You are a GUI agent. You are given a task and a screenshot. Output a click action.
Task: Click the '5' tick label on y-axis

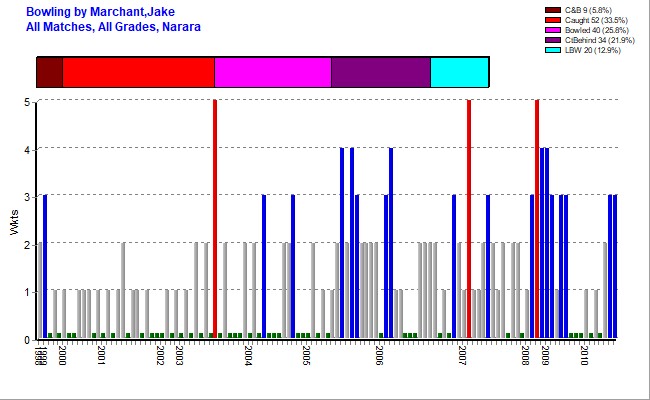coord(27,101)
